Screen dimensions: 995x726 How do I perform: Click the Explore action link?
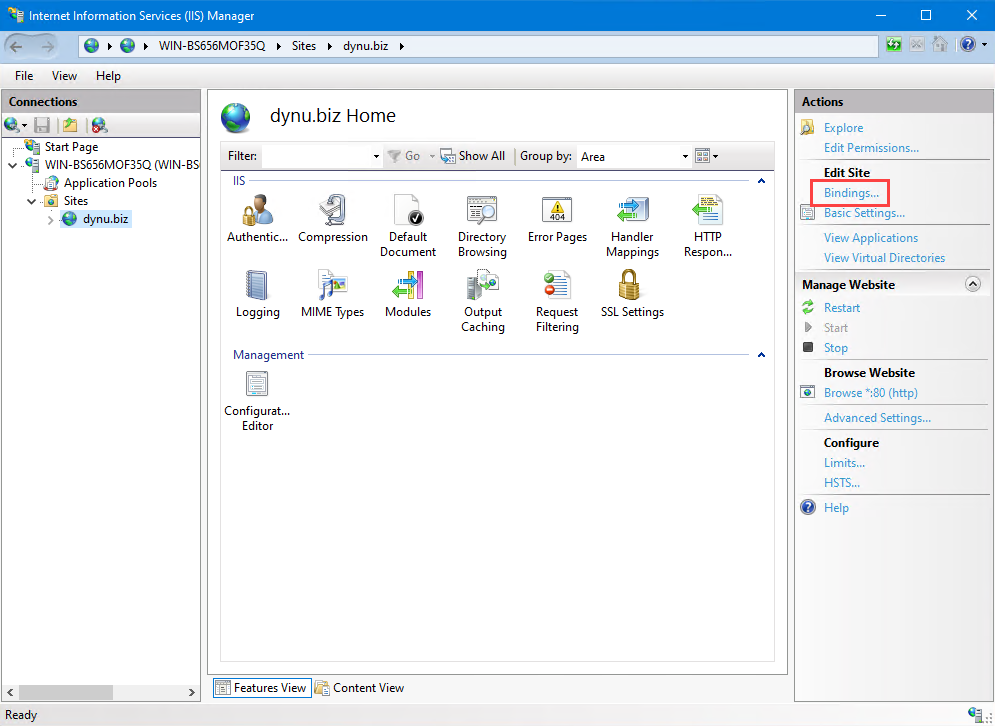[843, 128]
